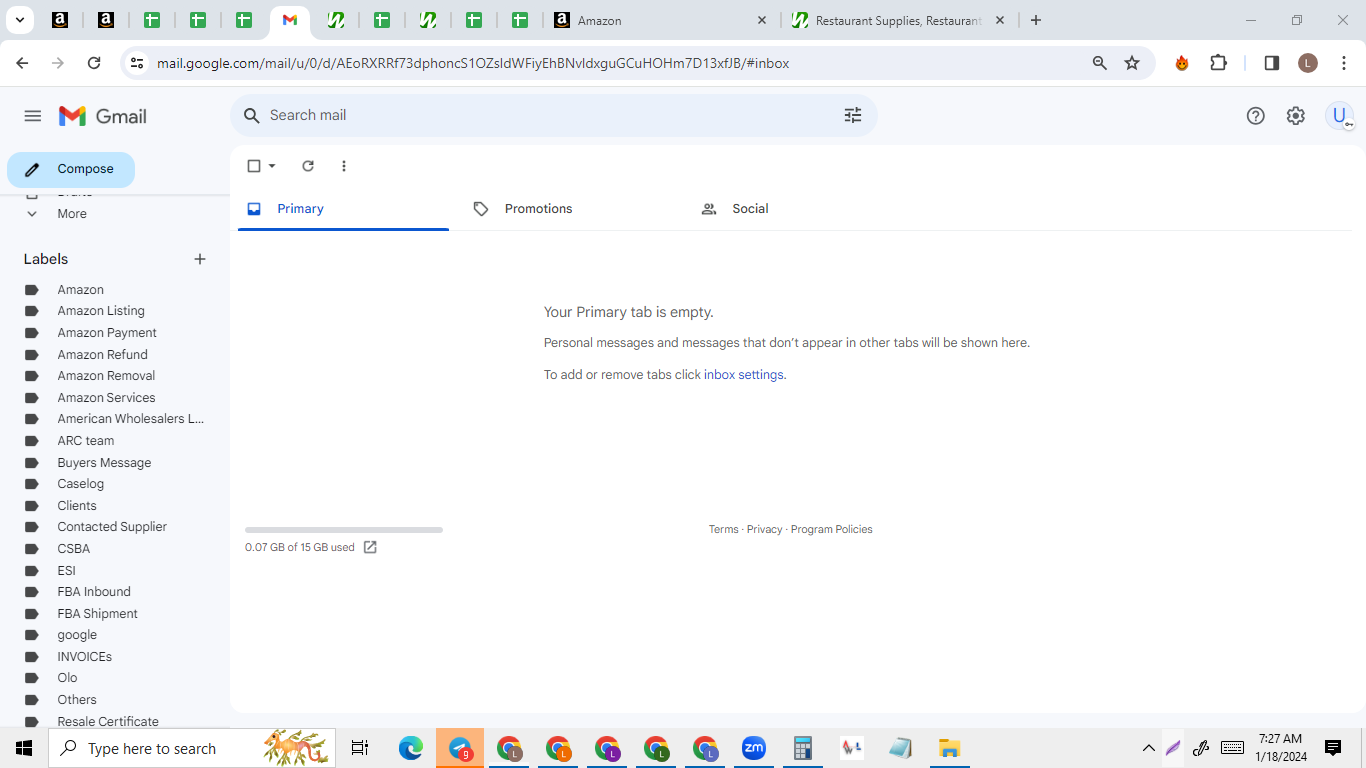This screenshot has height=768, width=1366.
Task: Click the Windows taskbar search box
Action: coord(192,748)
